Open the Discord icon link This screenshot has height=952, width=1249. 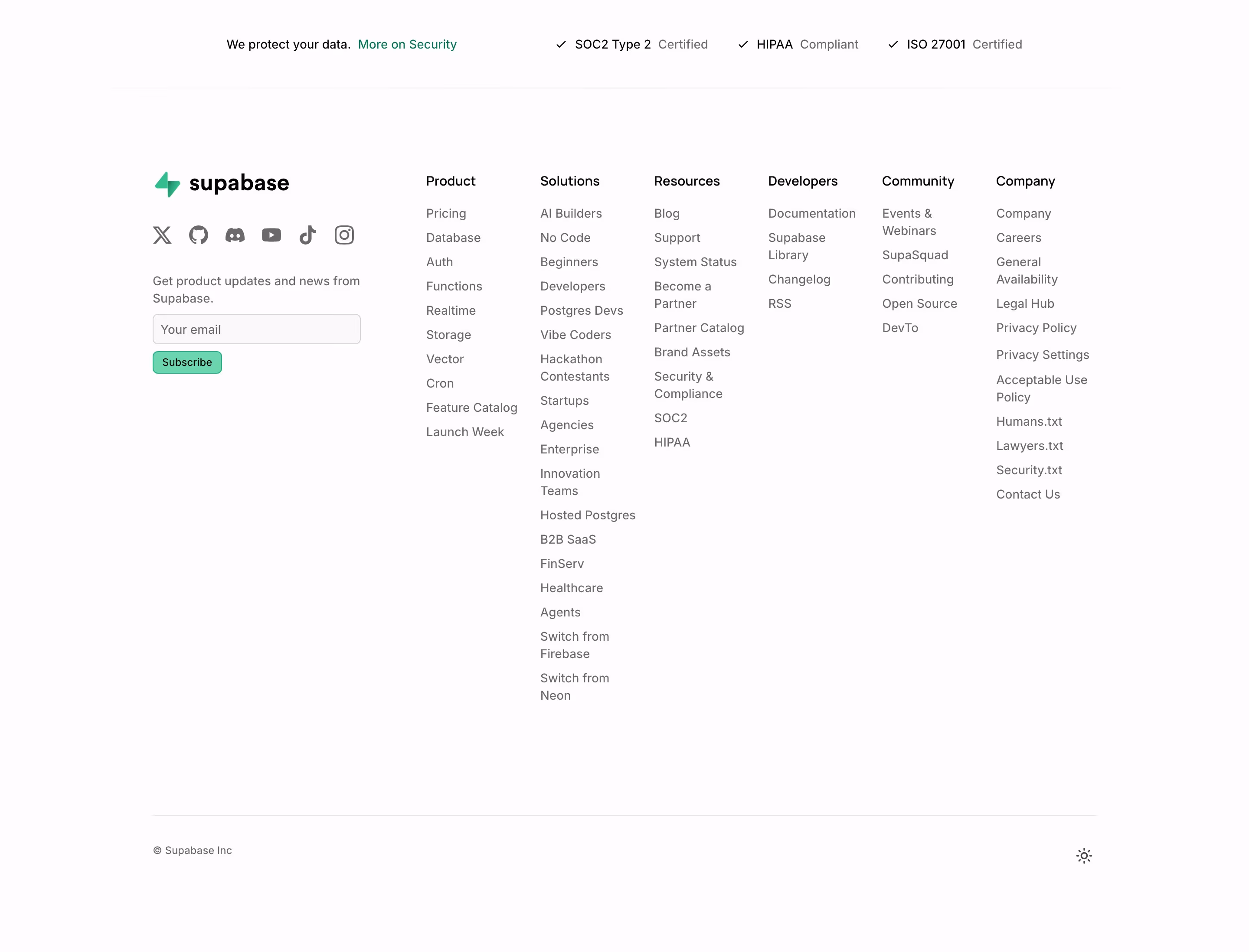tap(235, 235)
